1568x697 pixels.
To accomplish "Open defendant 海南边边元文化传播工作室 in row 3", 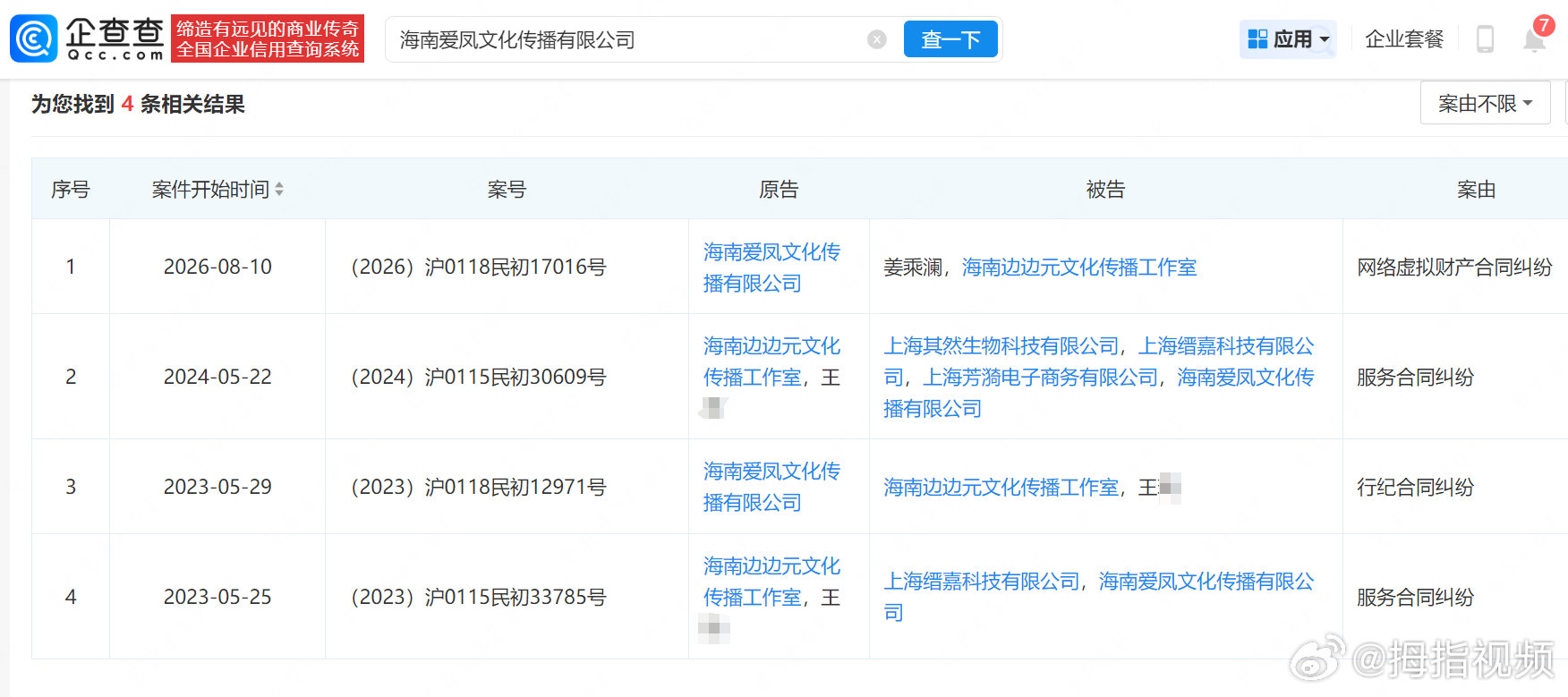I will pyautogui.click(x=1001, y=487).
